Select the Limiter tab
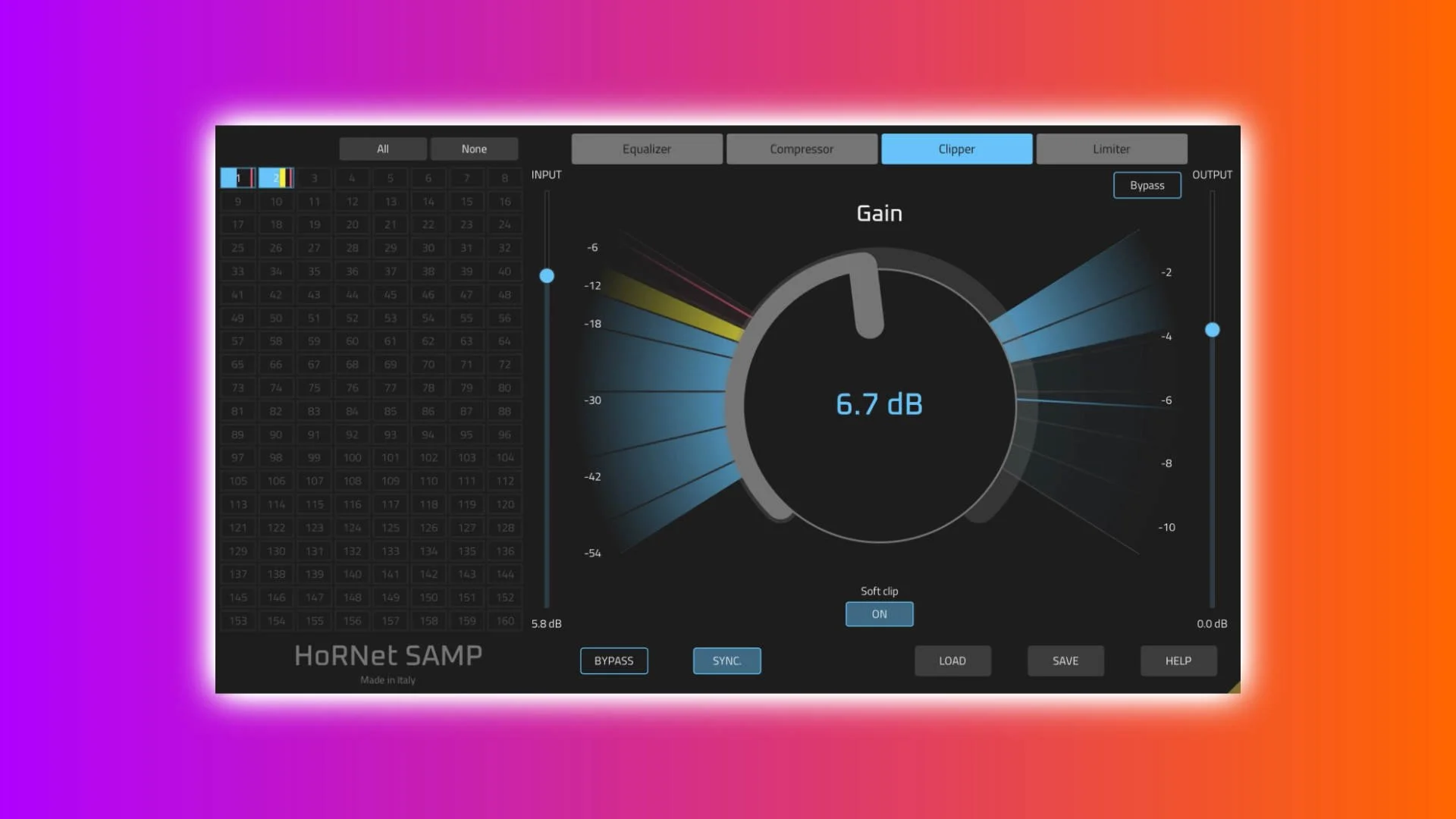Screen dimensions: 1456x819 coord(1111,149)
